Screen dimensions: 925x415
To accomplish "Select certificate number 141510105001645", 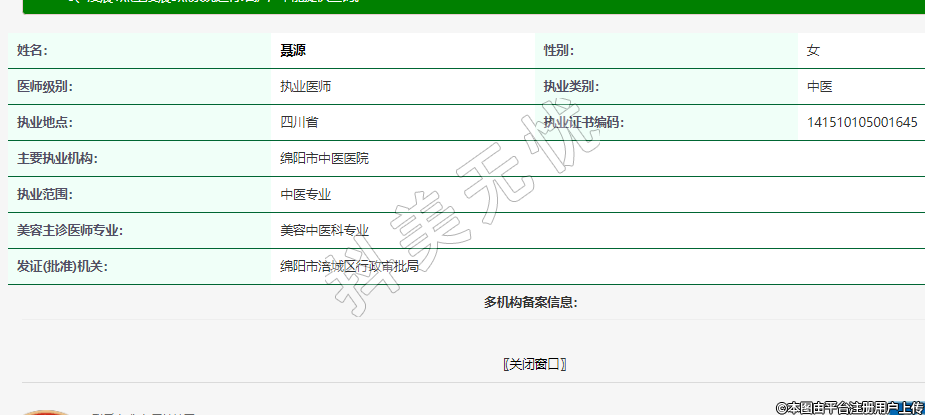I will point(862,122).
